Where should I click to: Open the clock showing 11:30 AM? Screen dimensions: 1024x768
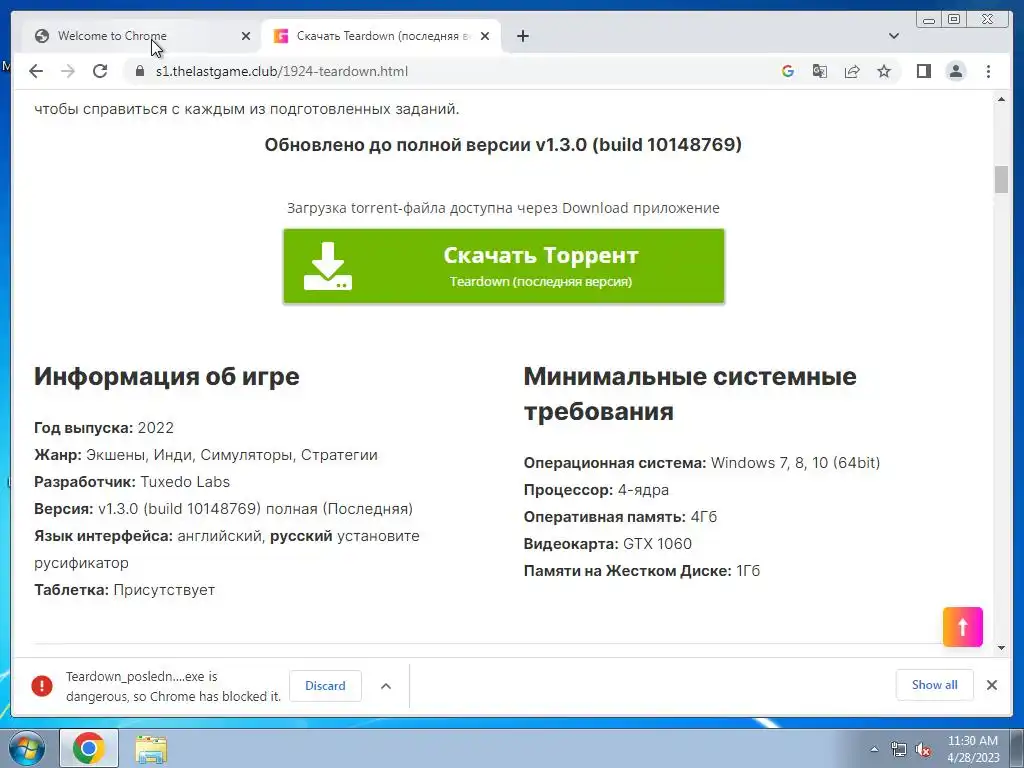973,749
